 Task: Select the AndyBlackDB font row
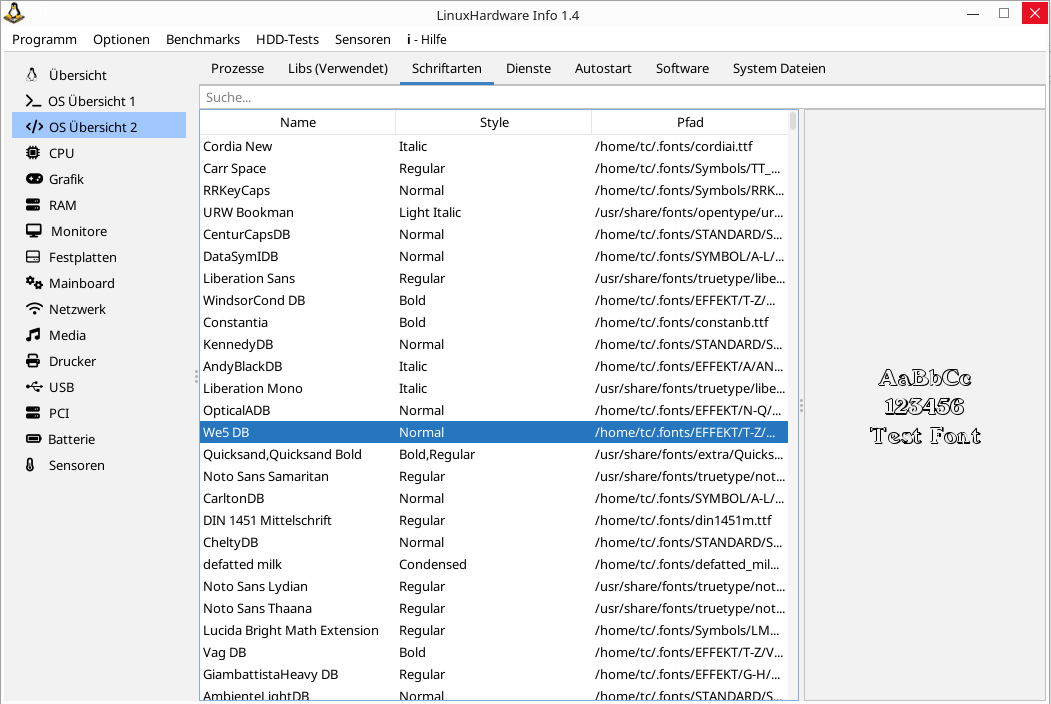494,366
